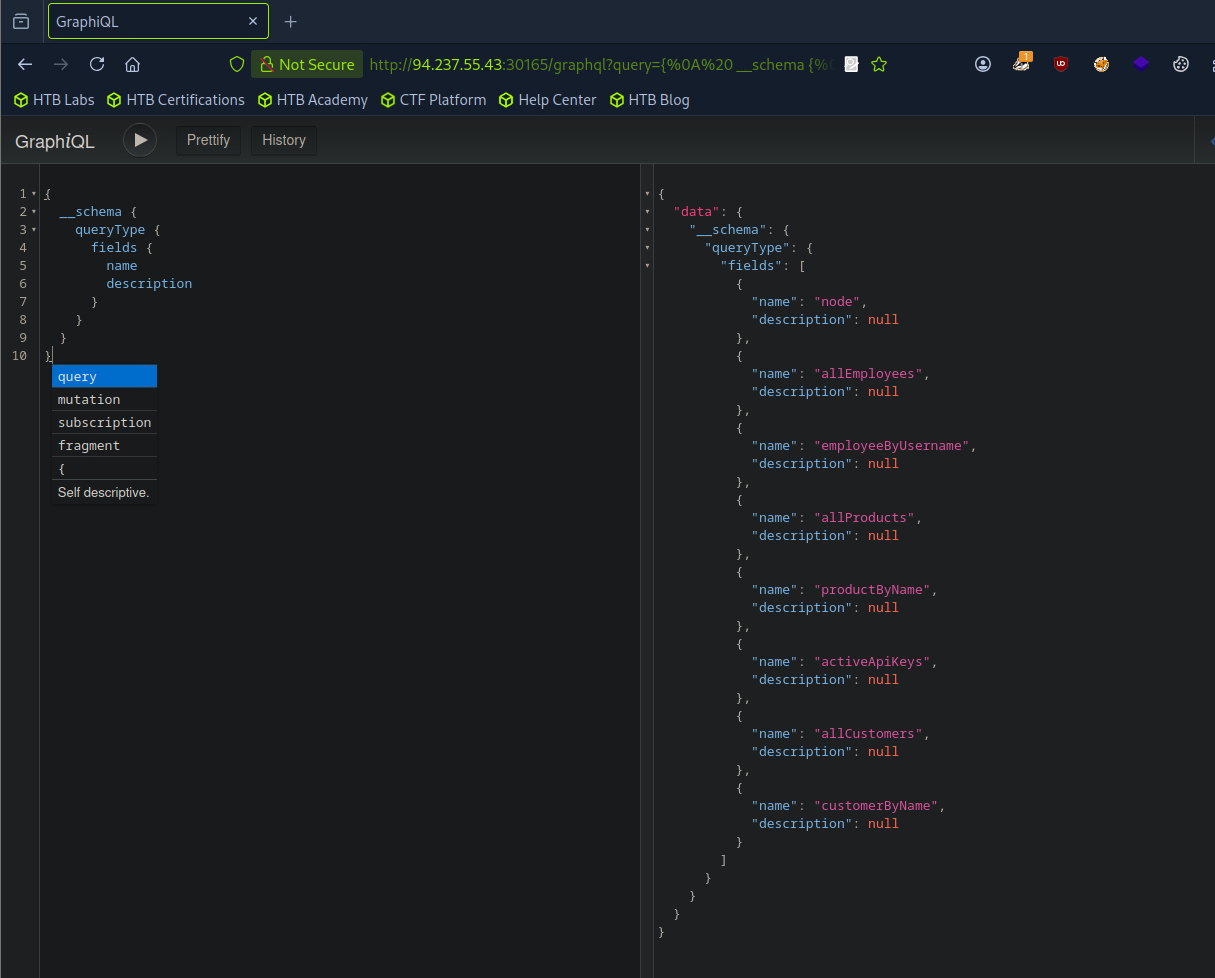The height and width of the screenshot is (978, 1215).
Task: Go back to the previous page
Action: [26, 64]
